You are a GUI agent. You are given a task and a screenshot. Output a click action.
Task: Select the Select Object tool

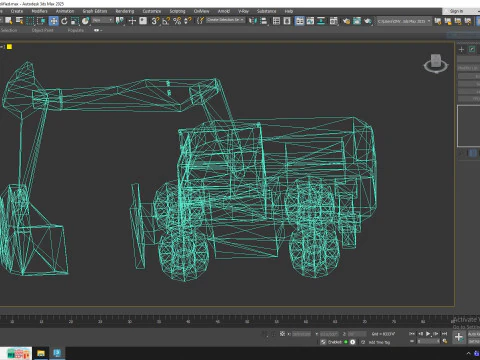tap(8, 21)
